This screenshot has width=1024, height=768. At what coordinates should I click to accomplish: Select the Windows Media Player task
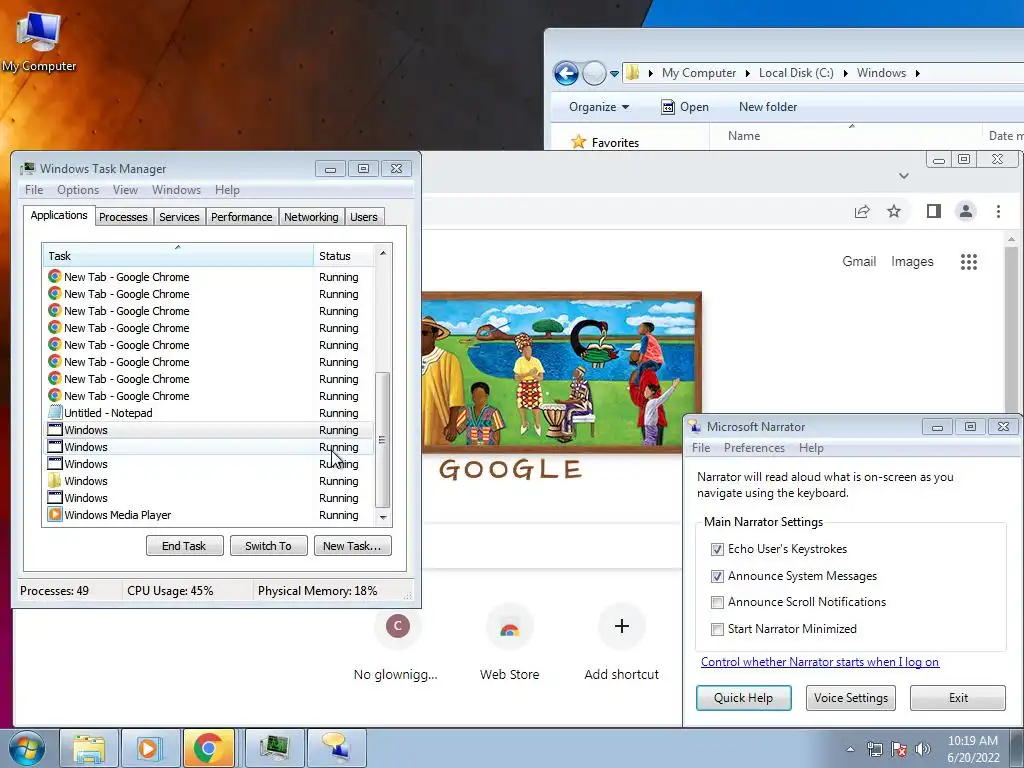click(208, 515)
